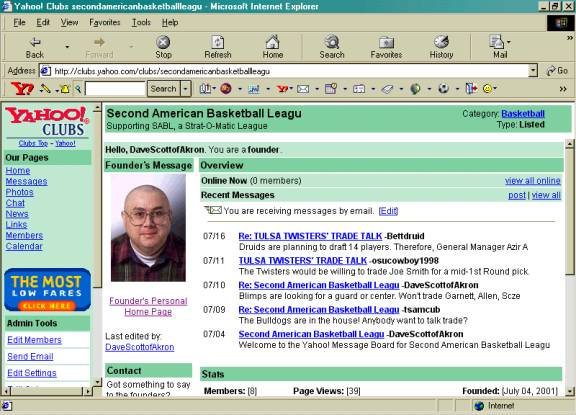576x415 pixels.
Task: Open the File menu
Action: tap(19, 22)
